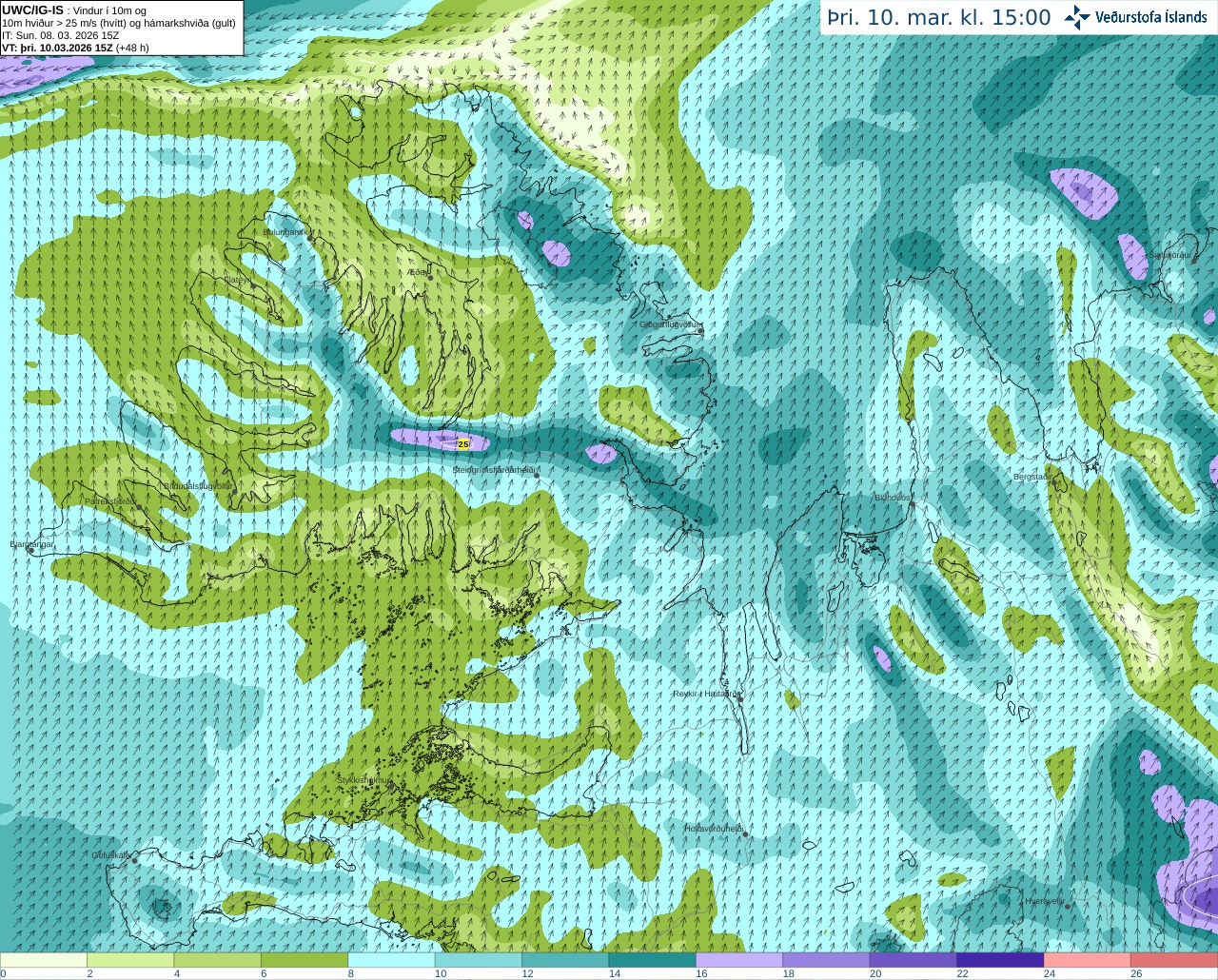Click the Stykkishólmur station label
Viewport: 1218px width, 980px height.
(363, 780)
